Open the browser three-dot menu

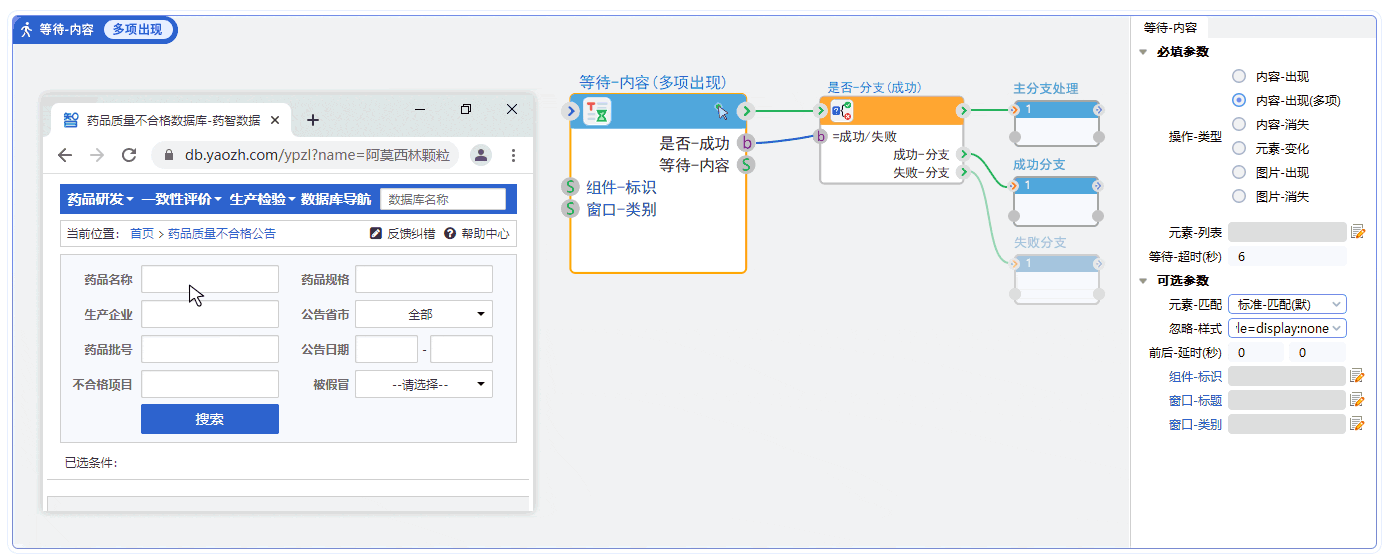[513, 155]
